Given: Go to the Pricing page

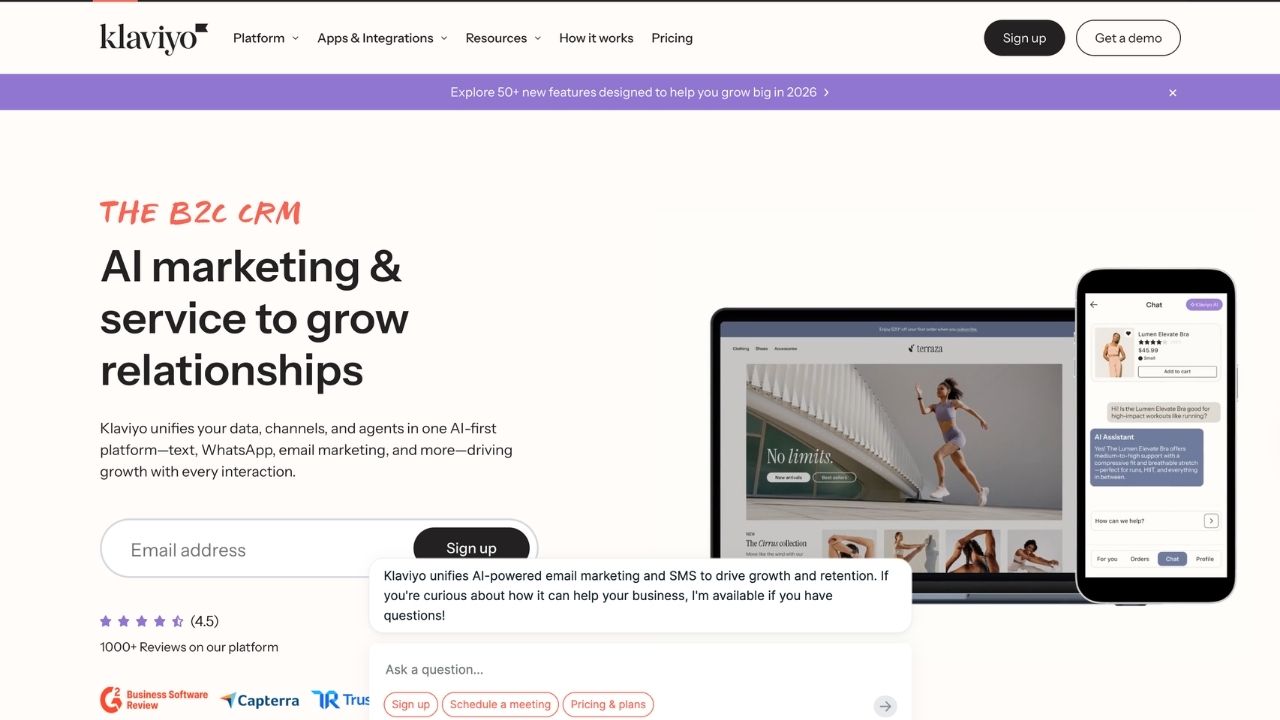Looking at the screenshot, I should 672,38.
